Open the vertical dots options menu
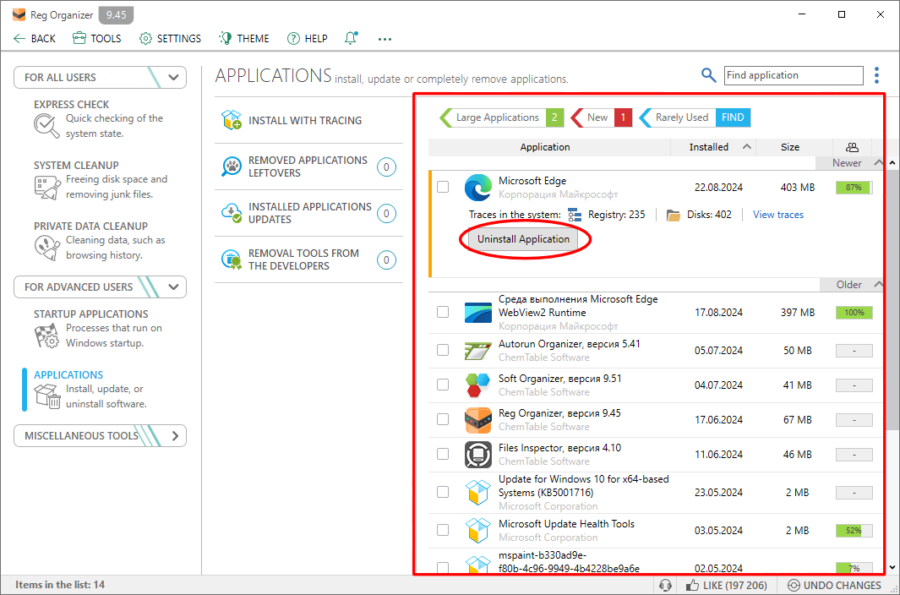 coord(876,75)
